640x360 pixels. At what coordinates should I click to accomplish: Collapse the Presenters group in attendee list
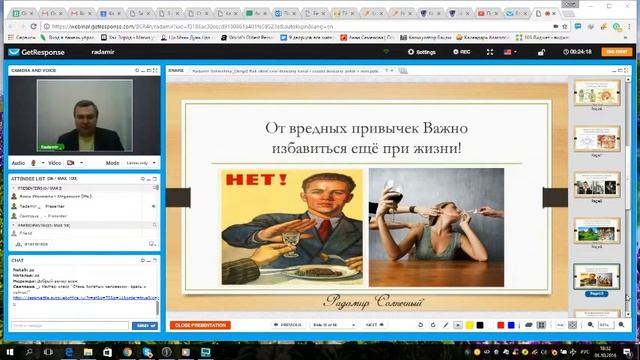[x=13, y=188]
